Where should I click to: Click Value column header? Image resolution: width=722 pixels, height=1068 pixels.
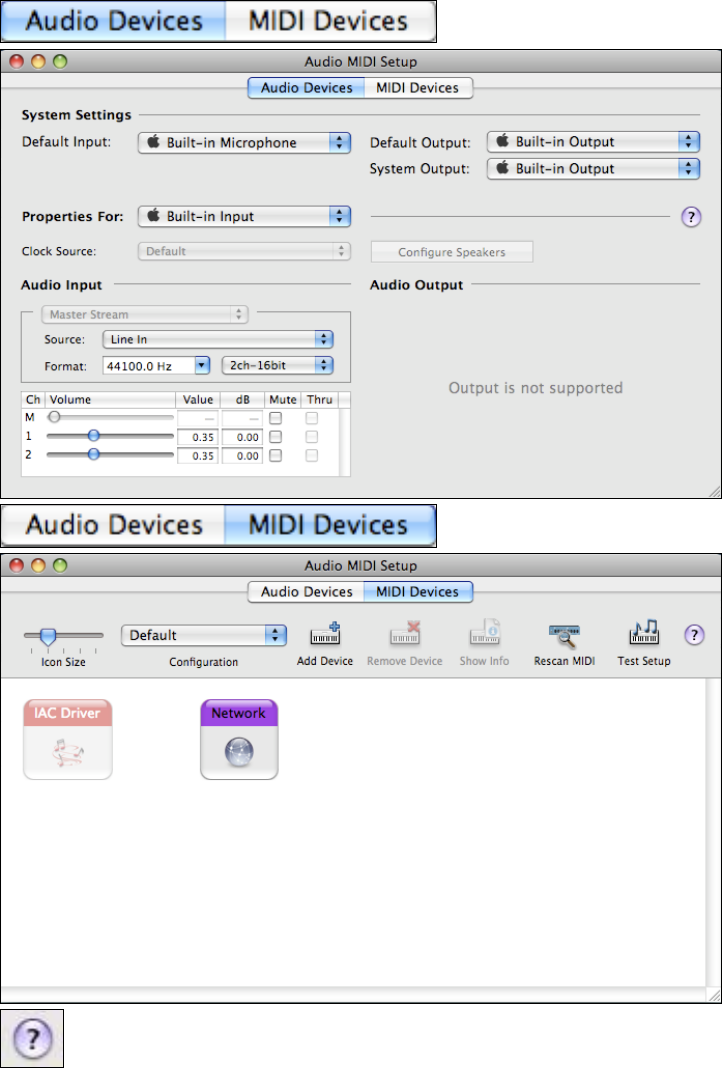[x=198, y=400]
